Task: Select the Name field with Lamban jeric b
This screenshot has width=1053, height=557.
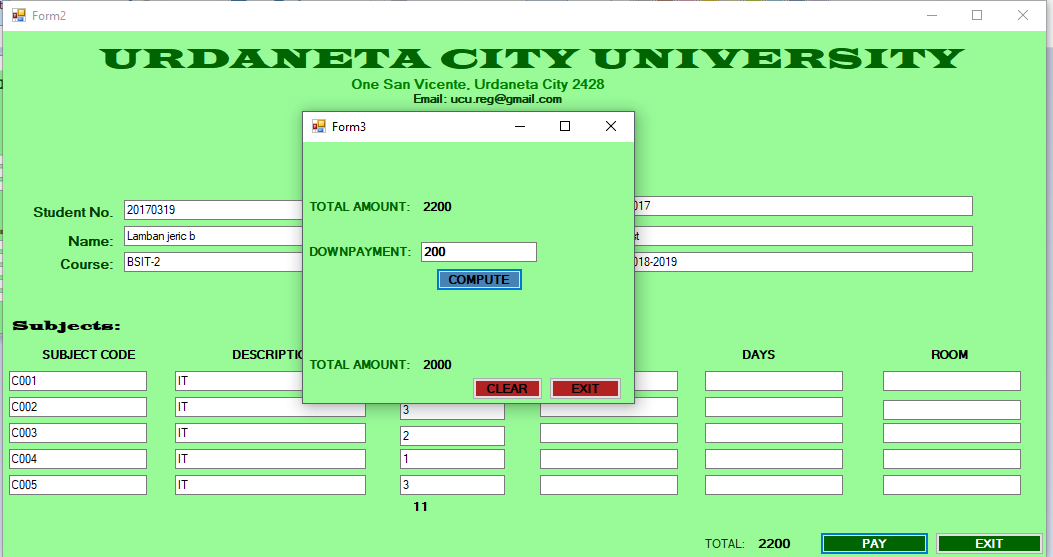Action: 212,236
